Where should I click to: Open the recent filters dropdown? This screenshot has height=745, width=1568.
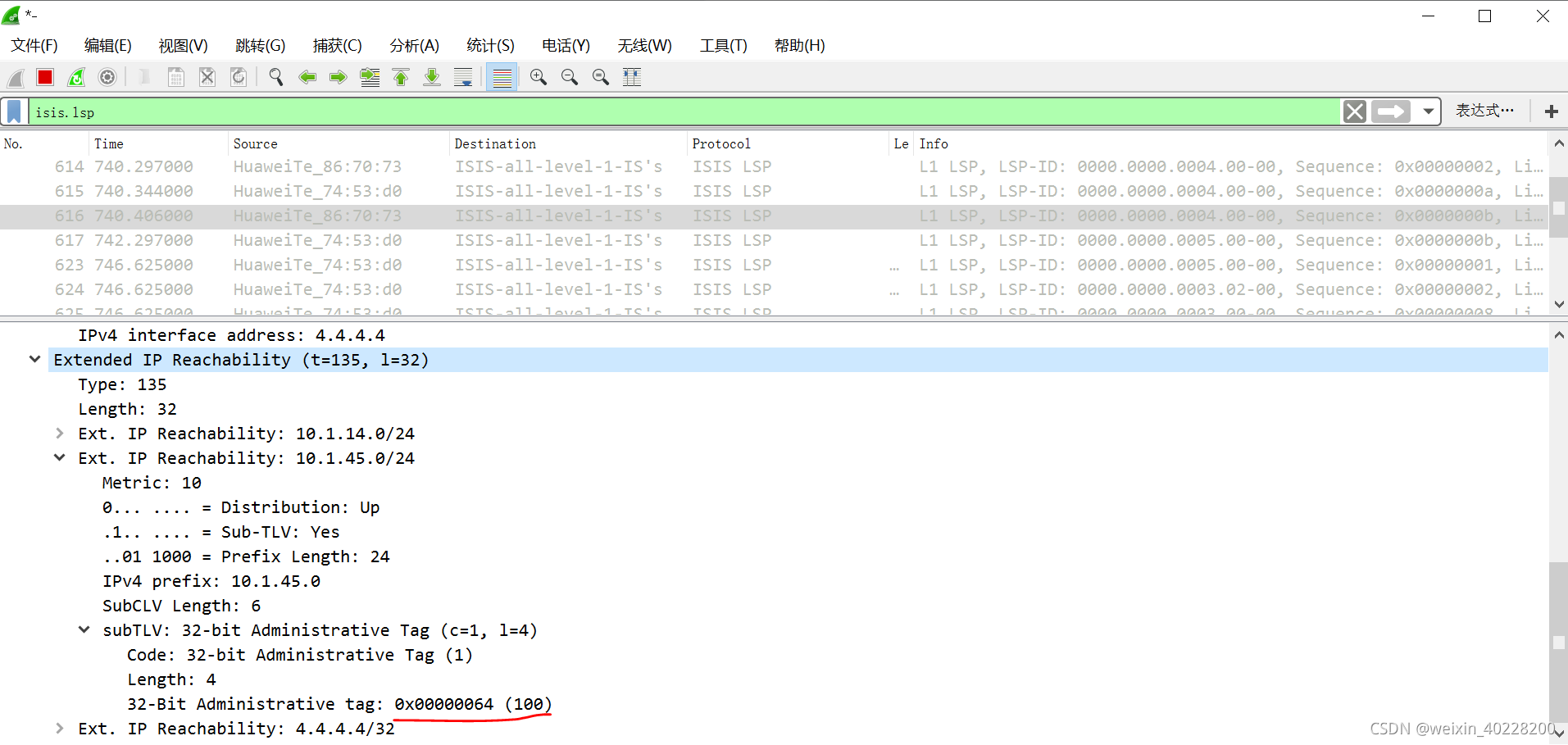(1429, 111)
